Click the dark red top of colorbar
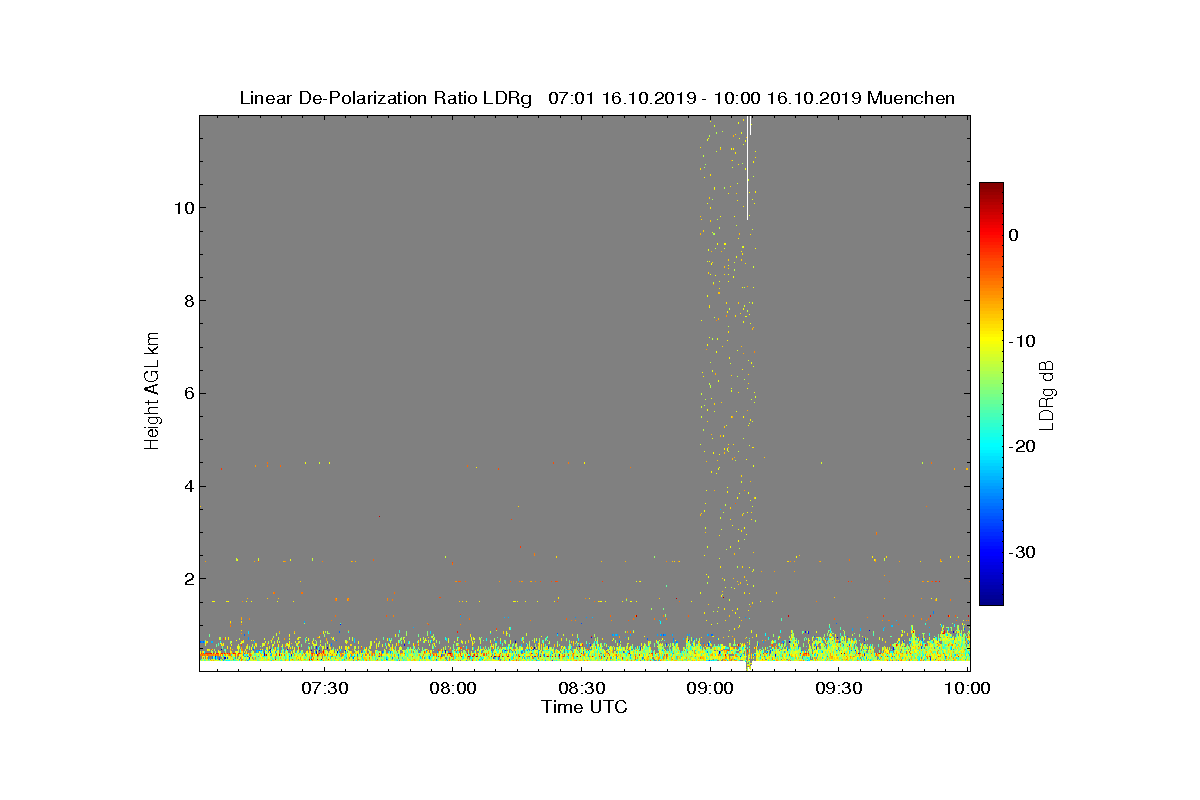 click(x=991, y=190)
